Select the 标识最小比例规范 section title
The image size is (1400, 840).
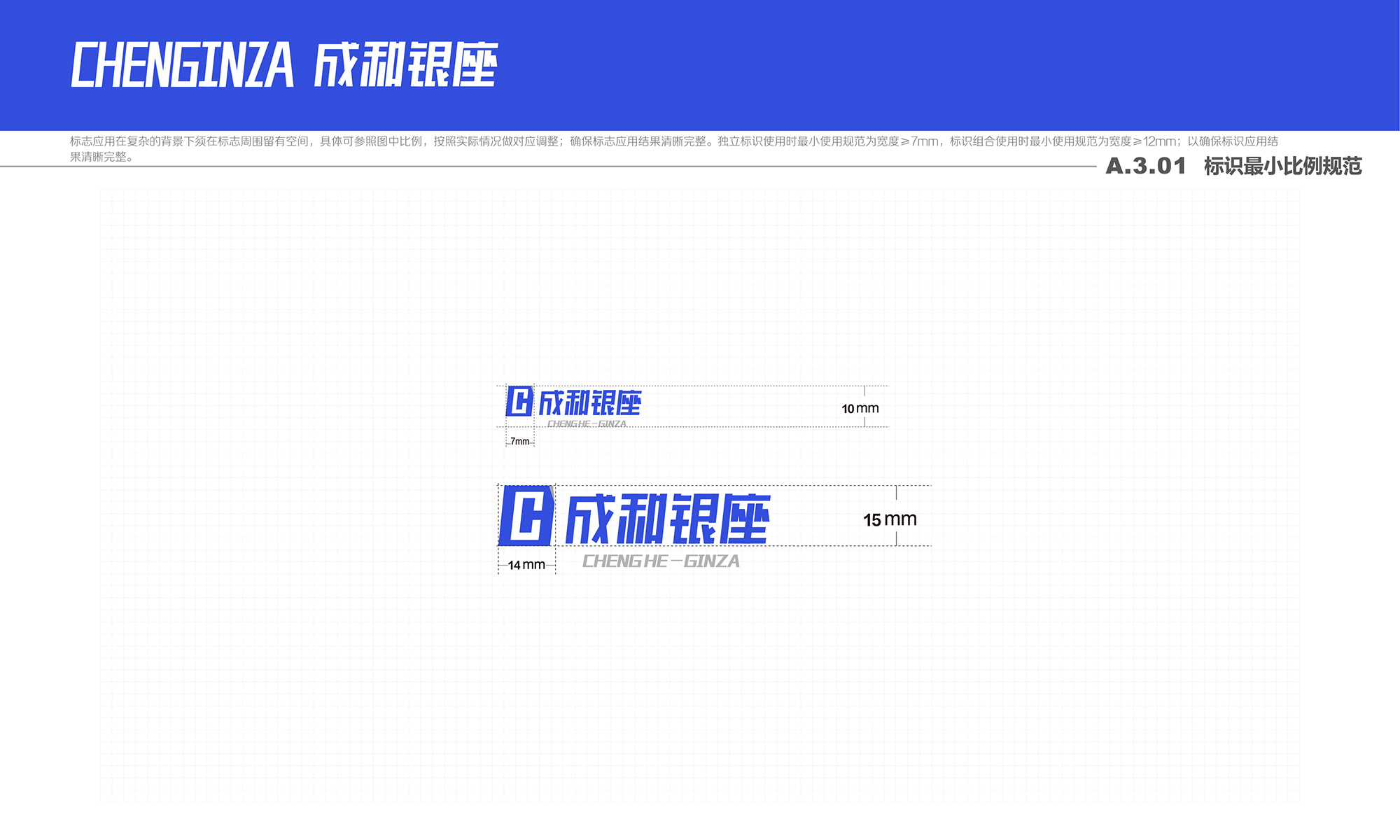point(1282,167)
